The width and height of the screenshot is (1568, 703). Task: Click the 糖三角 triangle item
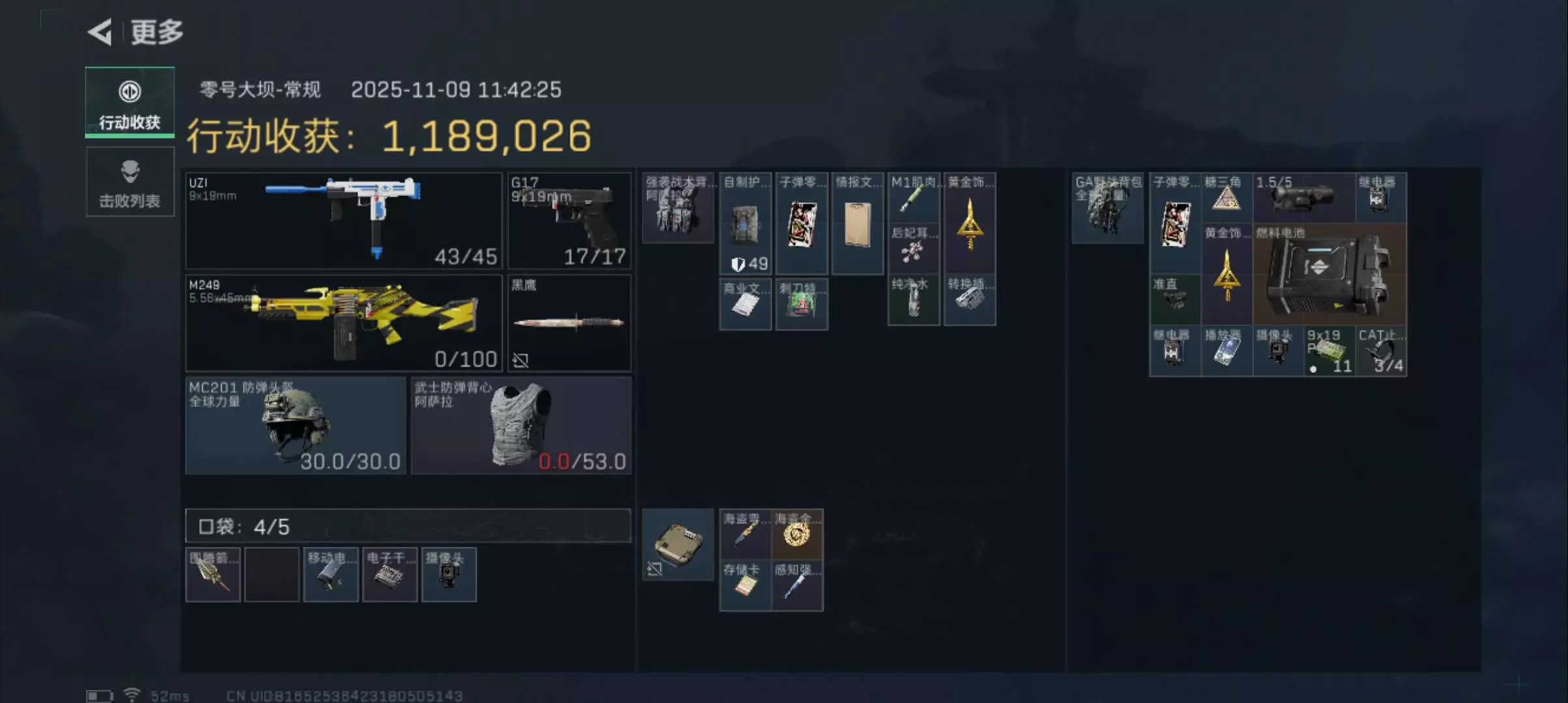[1227, 198]
